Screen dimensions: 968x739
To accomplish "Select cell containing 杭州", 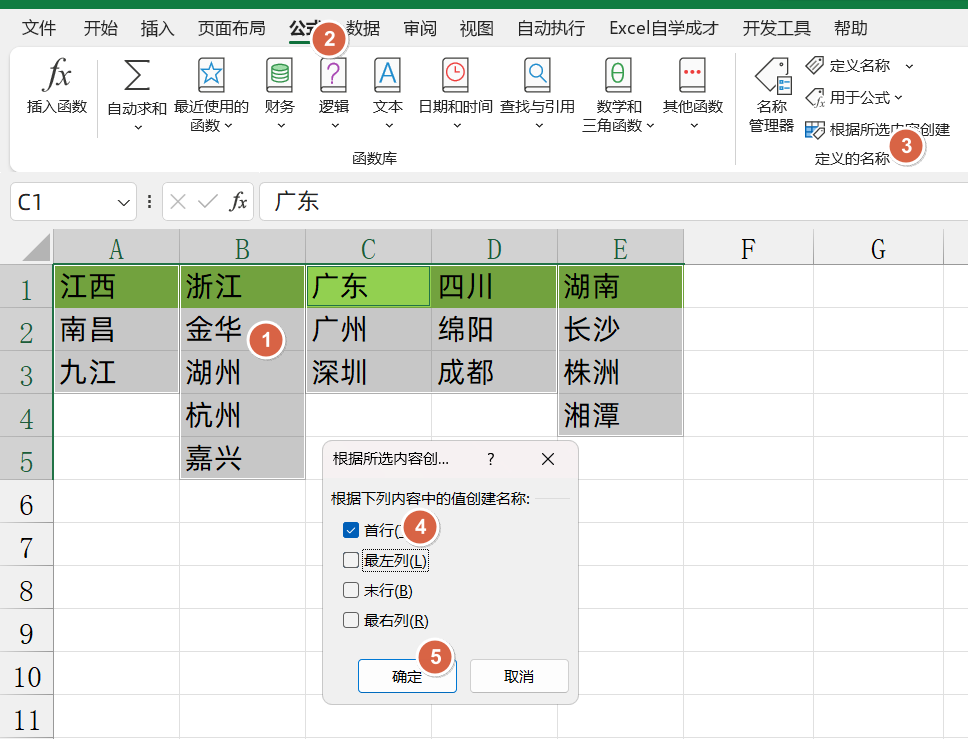I will (x=242, y=415).
